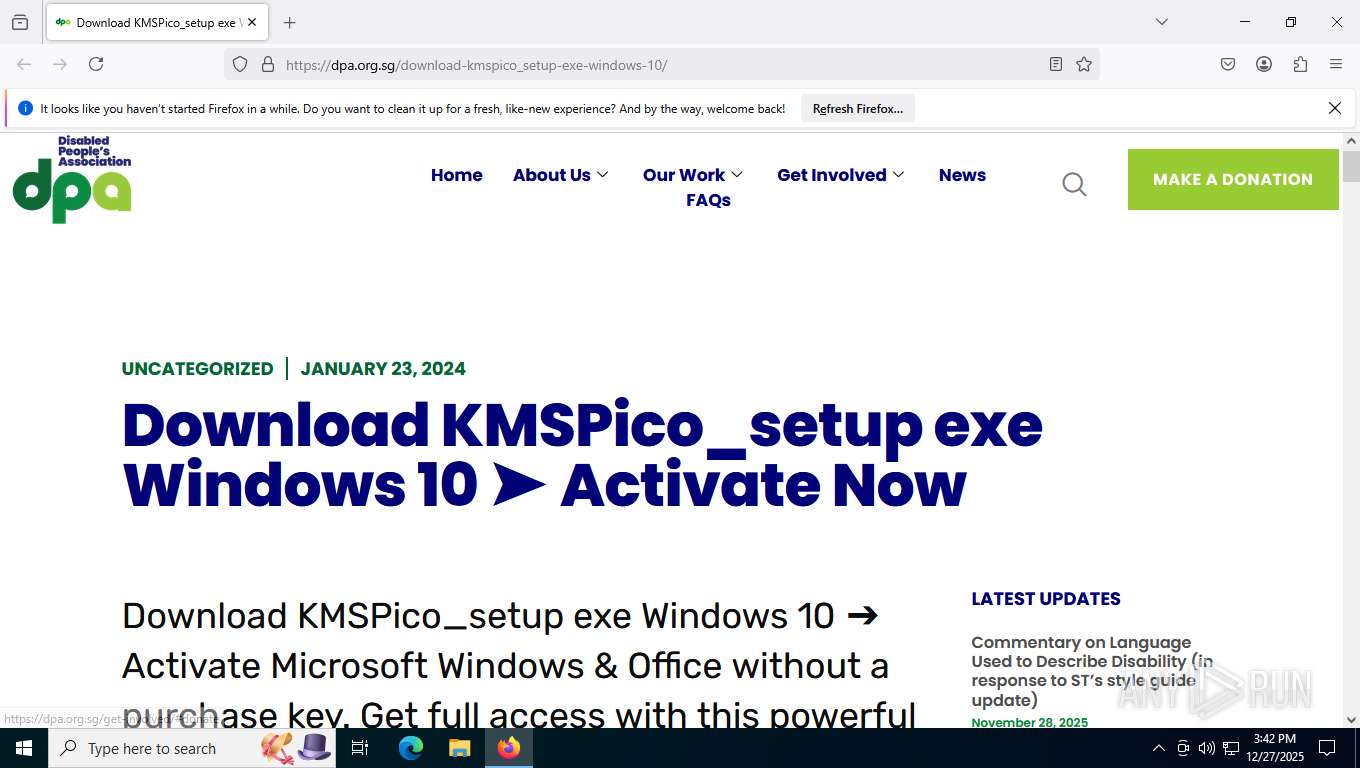
Task: Click the site security padlock icon
Action: point(267,64)
